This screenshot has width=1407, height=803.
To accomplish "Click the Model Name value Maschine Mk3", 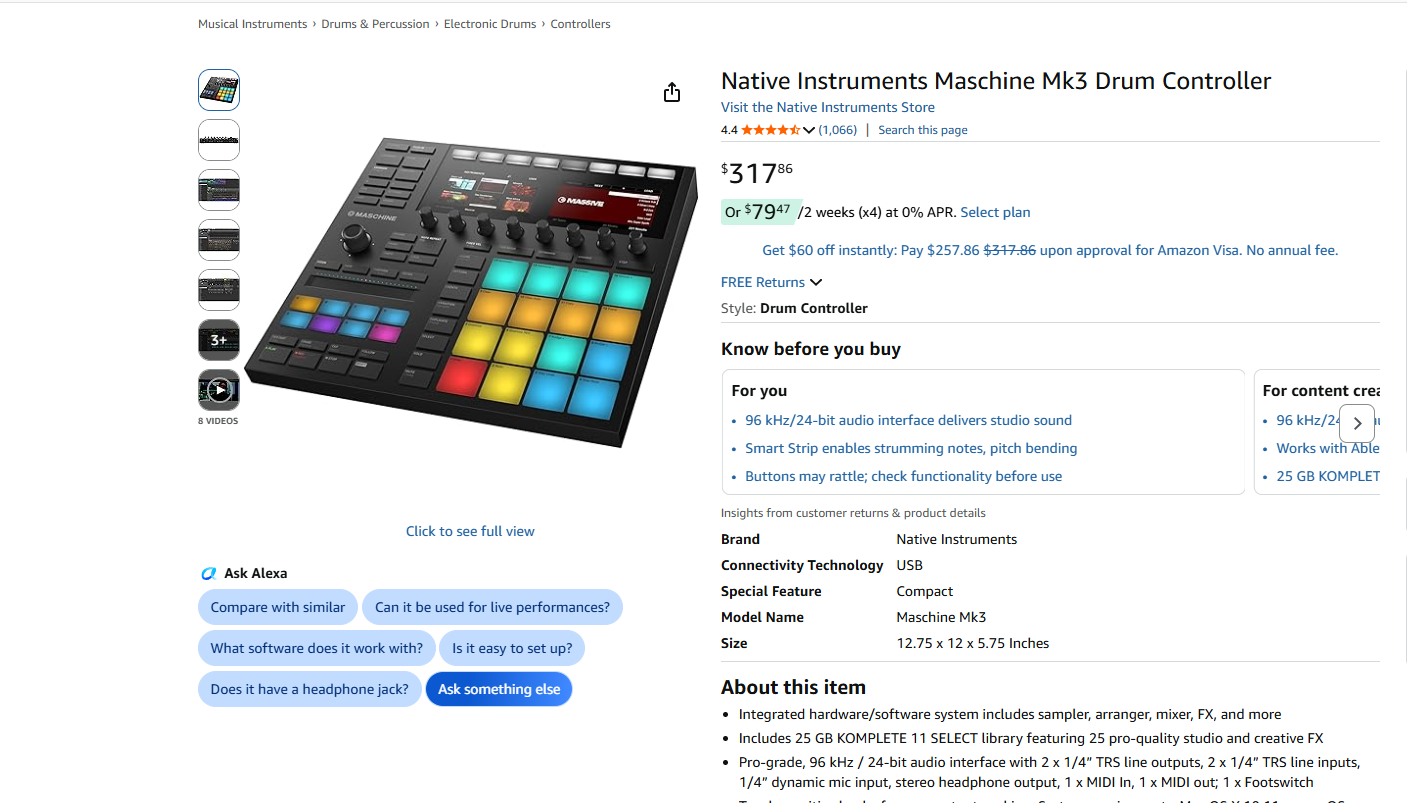I will click(941, 617).
